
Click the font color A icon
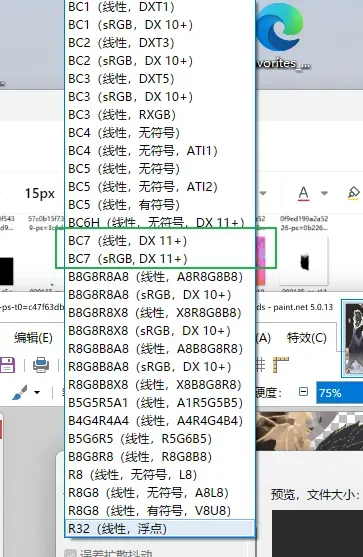pos(303,194)
